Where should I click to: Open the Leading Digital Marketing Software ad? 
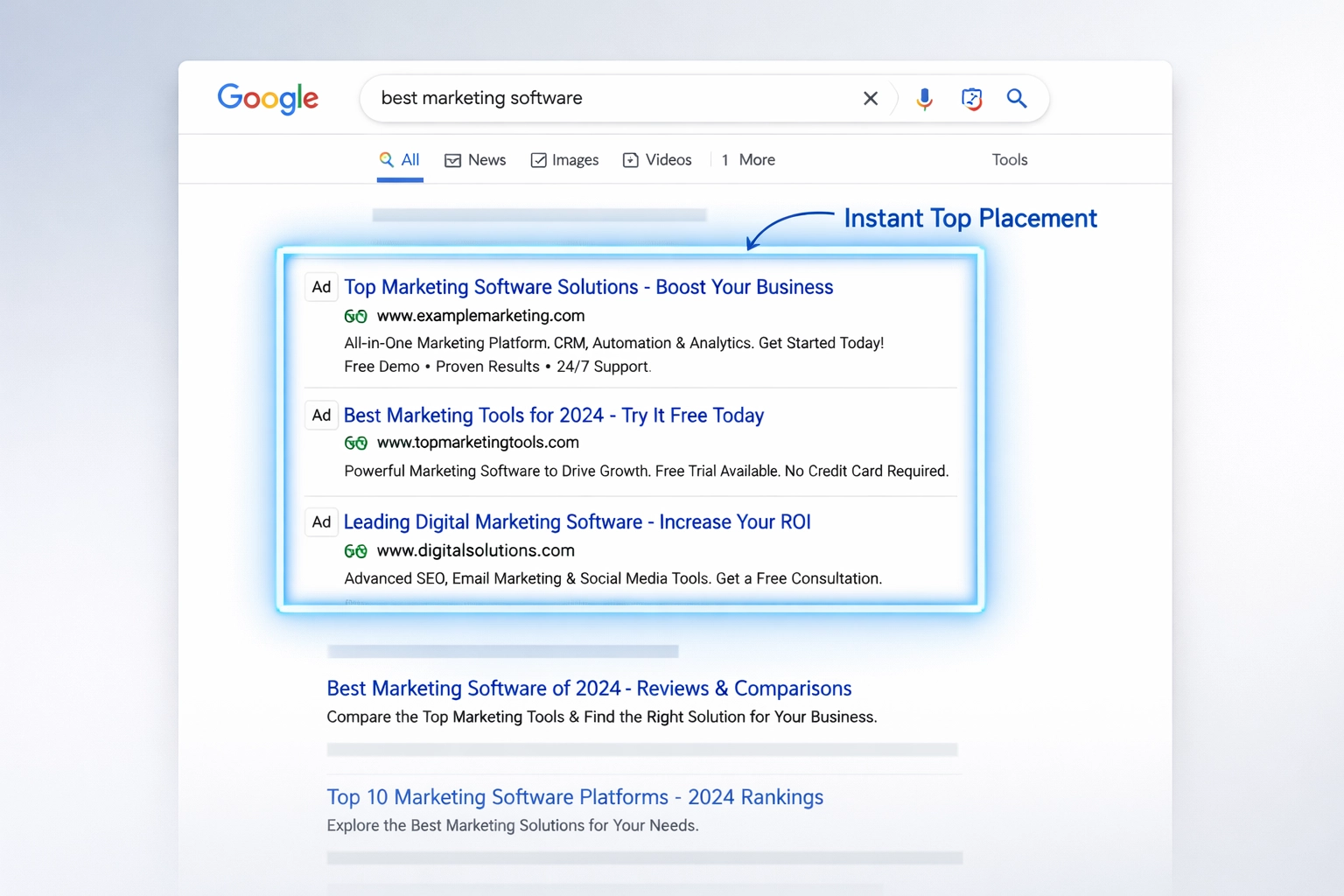[577, 521]
